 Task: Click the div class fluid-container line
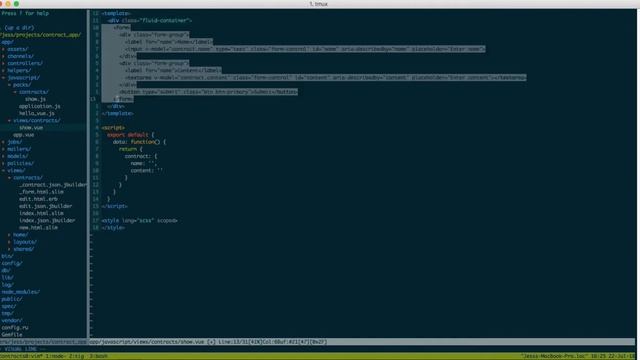(149, 20)
